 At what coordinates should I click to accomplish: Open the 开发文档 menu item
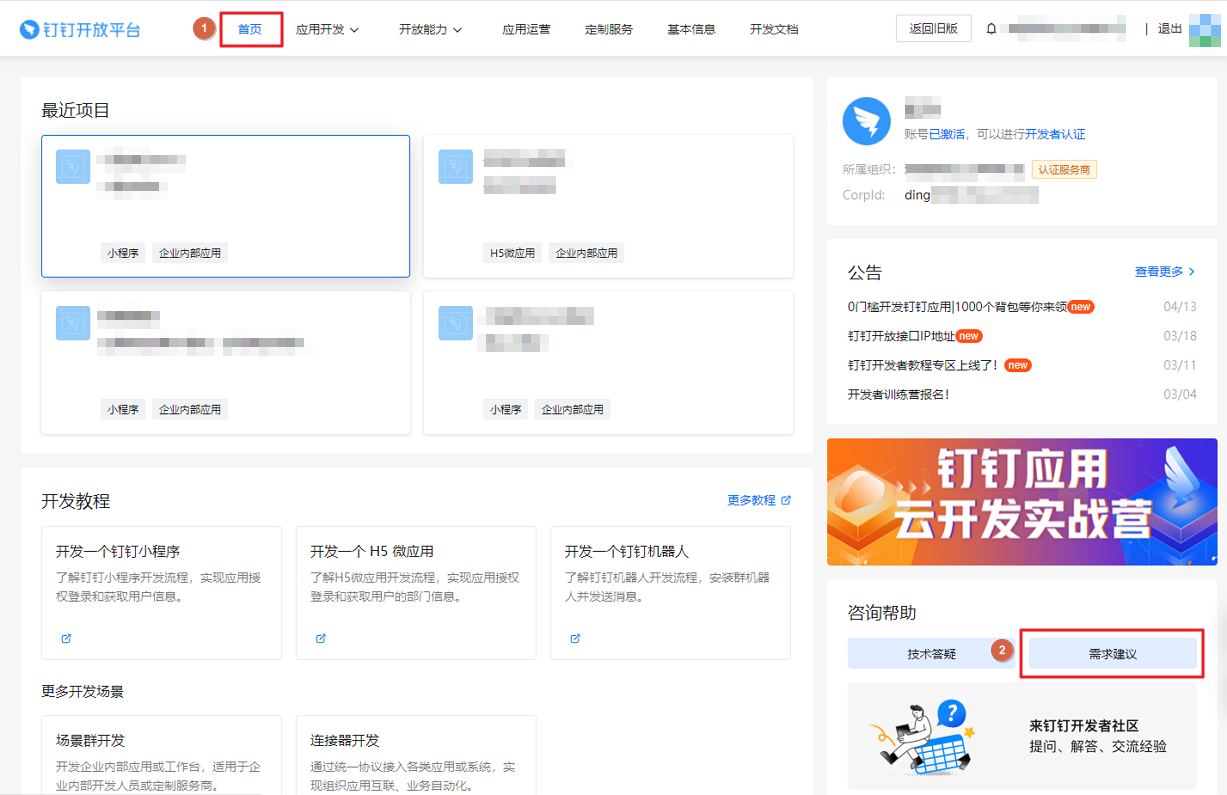(x=774, y=29)
